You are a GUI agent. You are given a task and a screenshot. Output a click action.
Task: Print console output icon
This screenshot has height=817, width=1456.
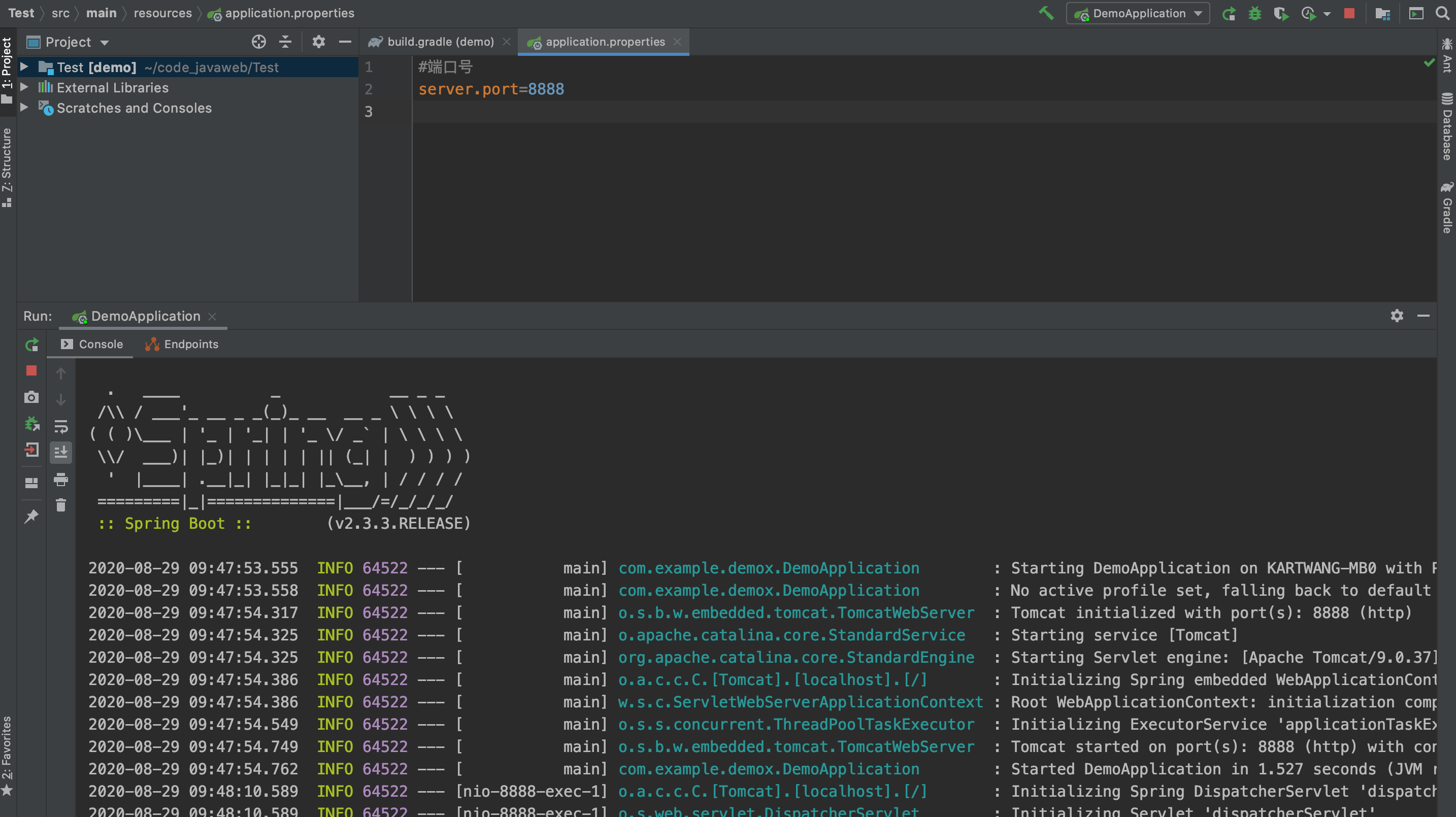click(x=60, y=480)
